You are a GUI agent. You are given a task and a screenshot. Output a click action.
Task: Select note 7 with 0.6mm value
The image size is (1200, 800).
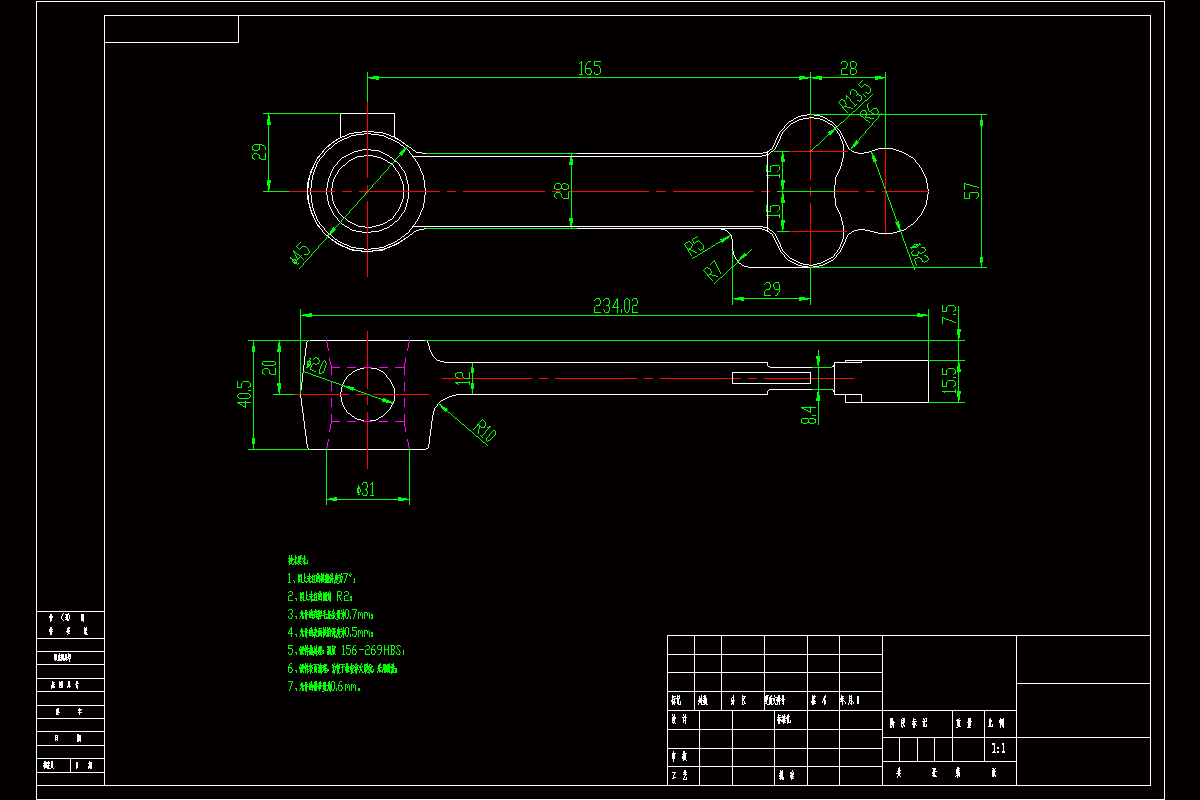click(x=324, y=686)
